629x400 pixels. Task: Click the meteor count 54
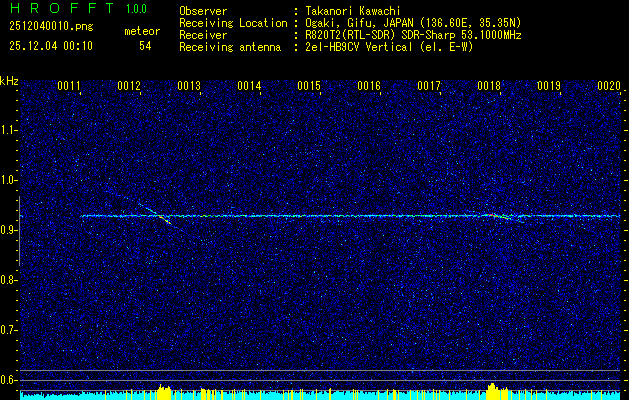(145, 46)
